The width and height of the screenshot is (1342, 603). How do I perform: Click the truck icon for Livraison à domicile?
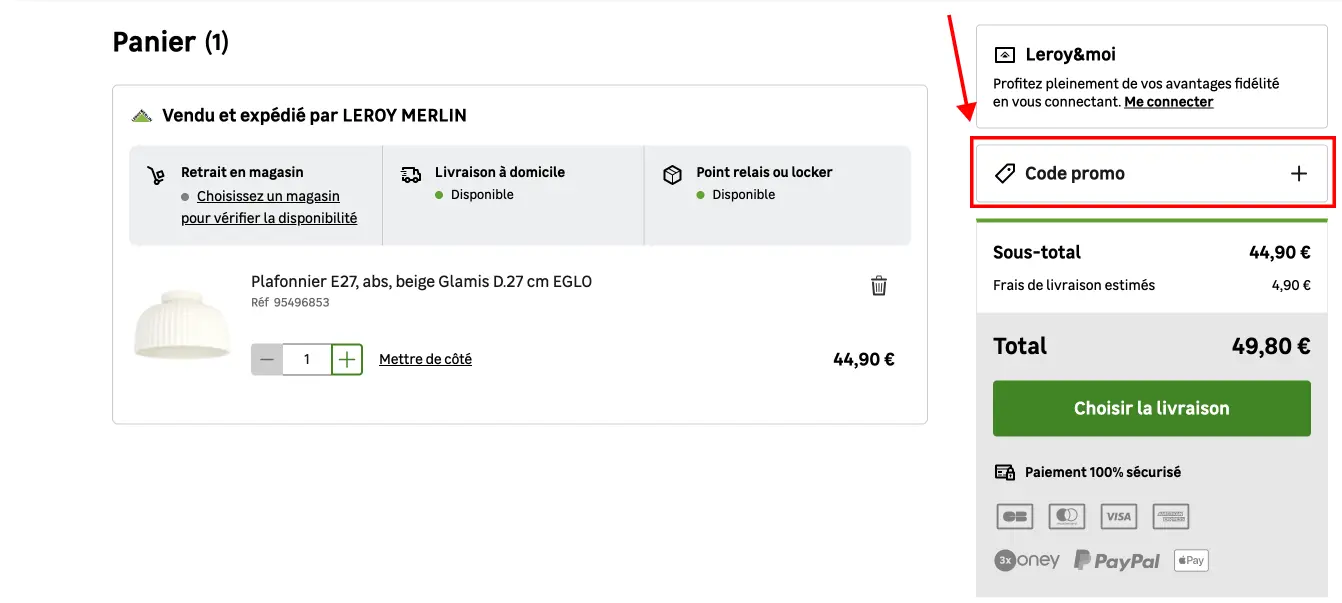409,173
